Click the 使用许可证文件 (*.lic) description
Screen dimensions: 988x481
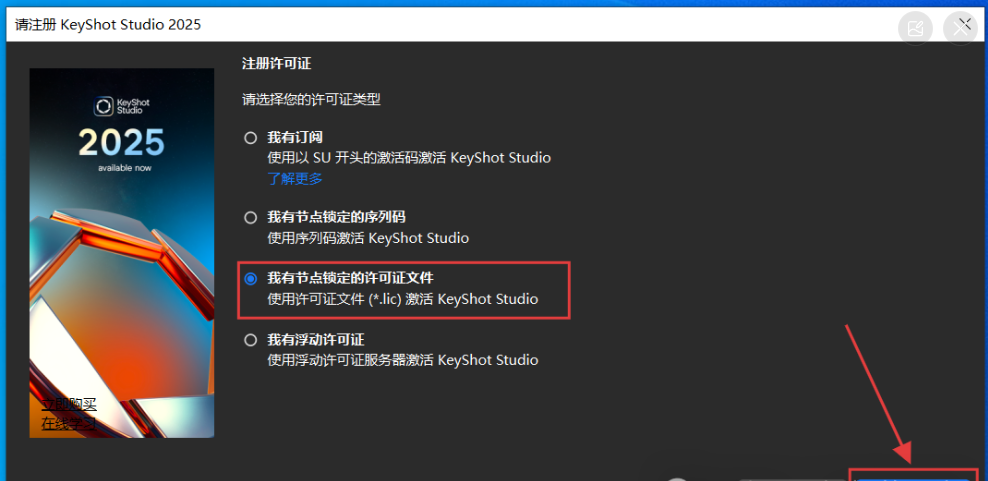point(403,299)
